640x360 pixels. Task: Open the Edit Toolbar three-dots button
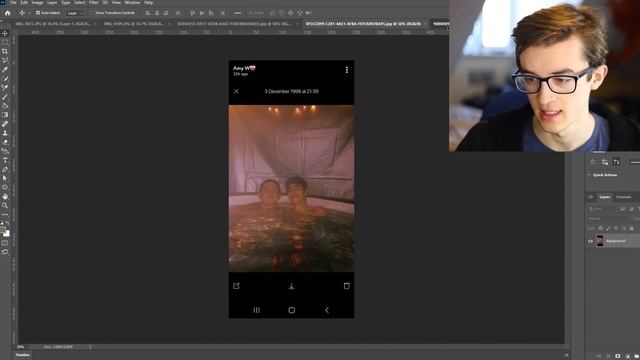pyautogui.click(x=5, y=214)
